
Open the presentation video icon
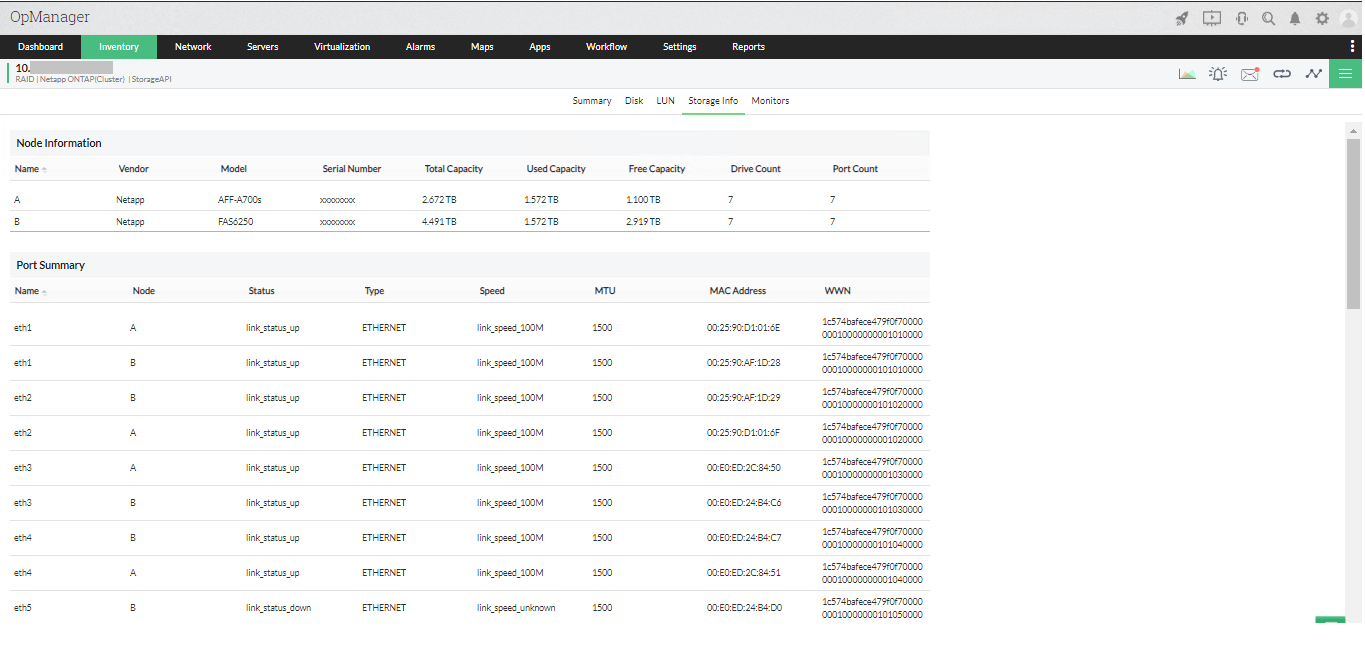1212,18
